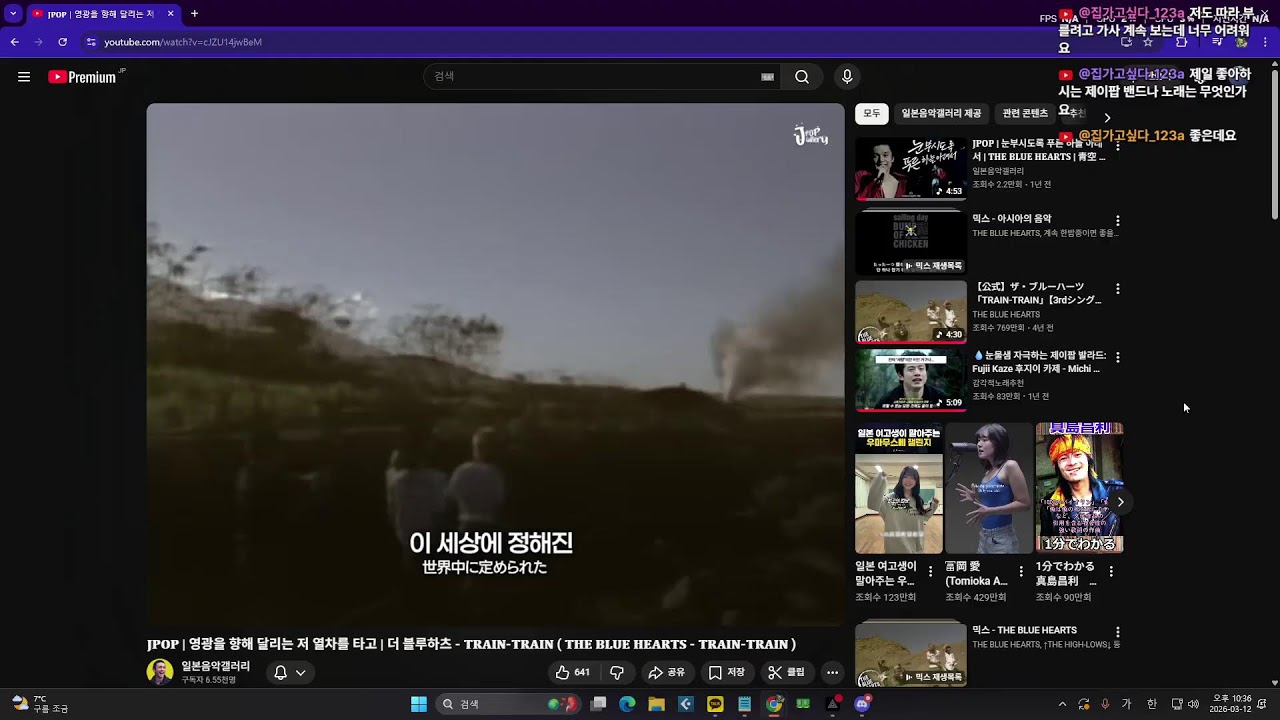The height and width of the screenshot is (720, 1280).
Task: Select the 모두 filter chip
Action: tap(872, 114)
